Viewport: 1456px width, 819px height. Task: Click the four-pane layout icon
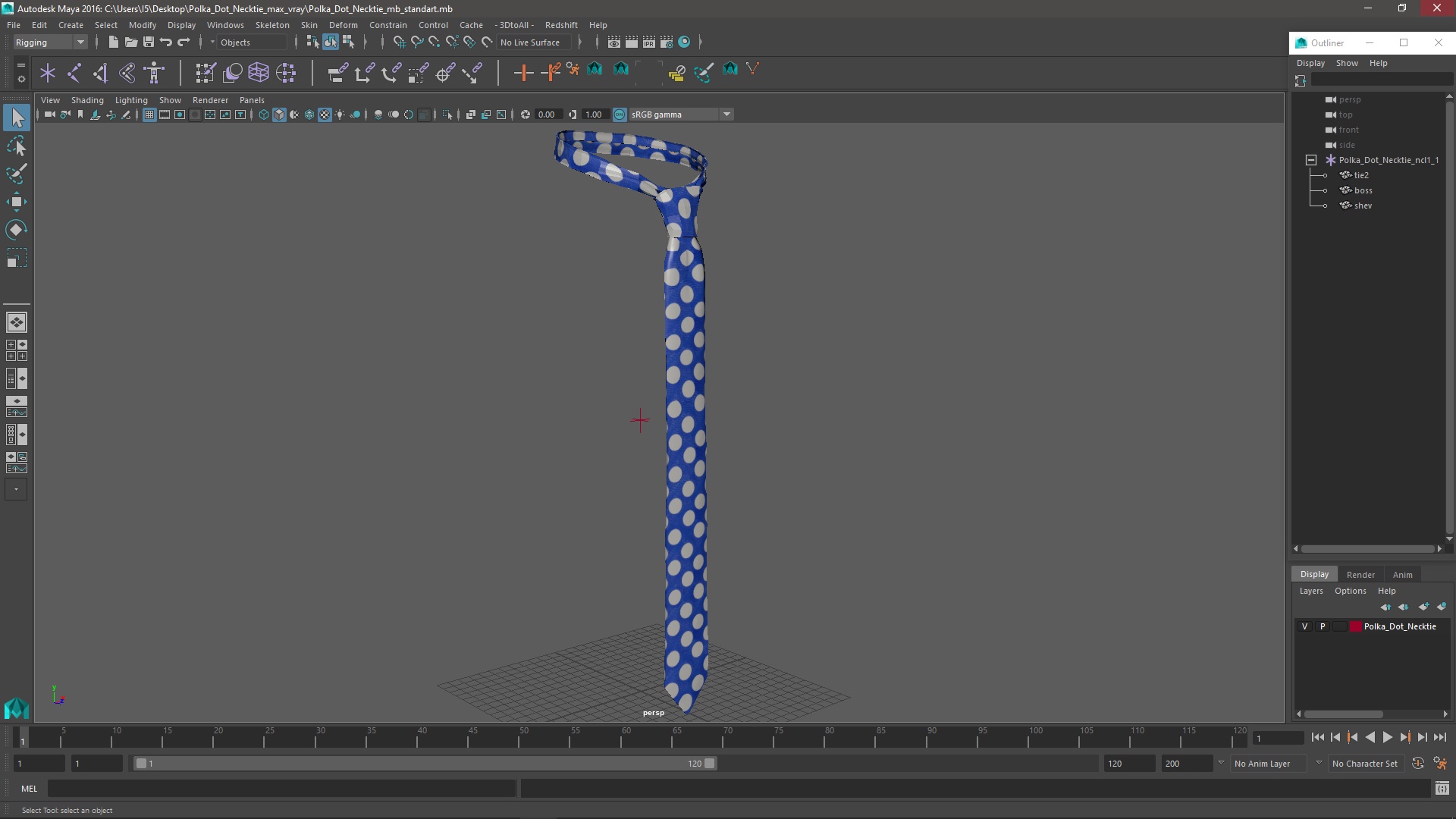[x=17, y=350]
